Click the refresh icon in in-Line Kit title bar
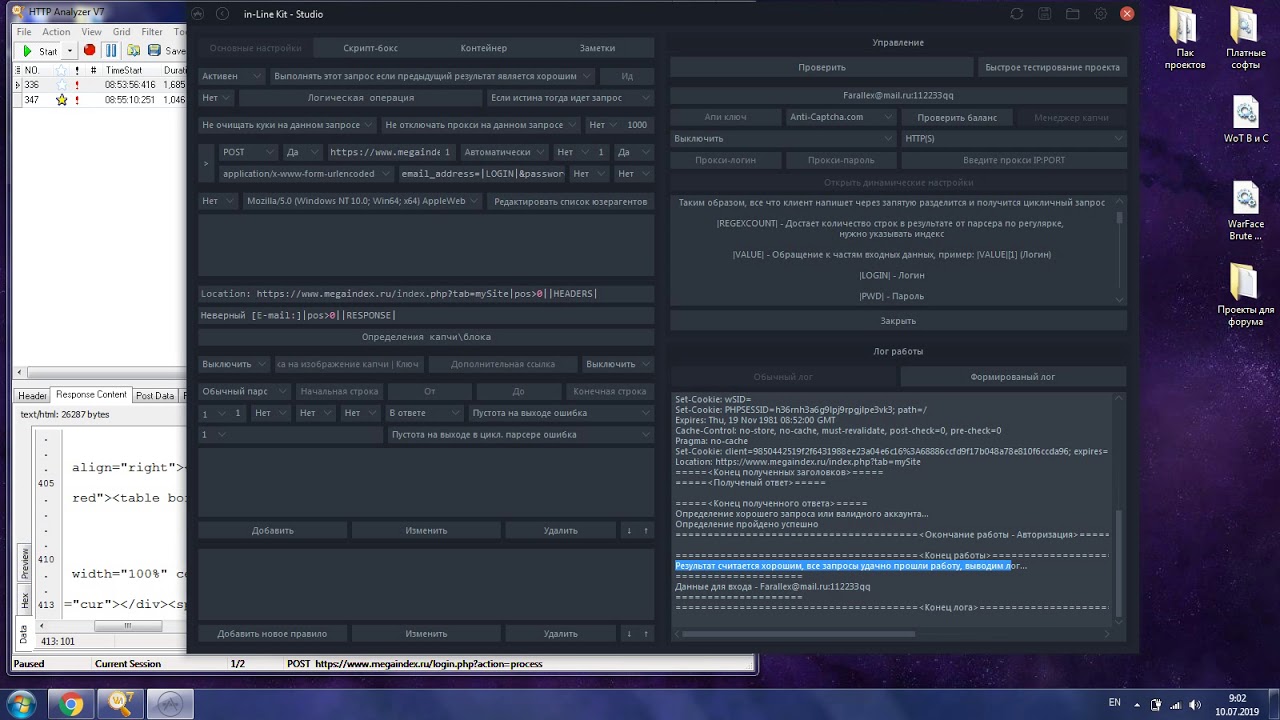The image size is (1280, 720). tap(1016, 14)
